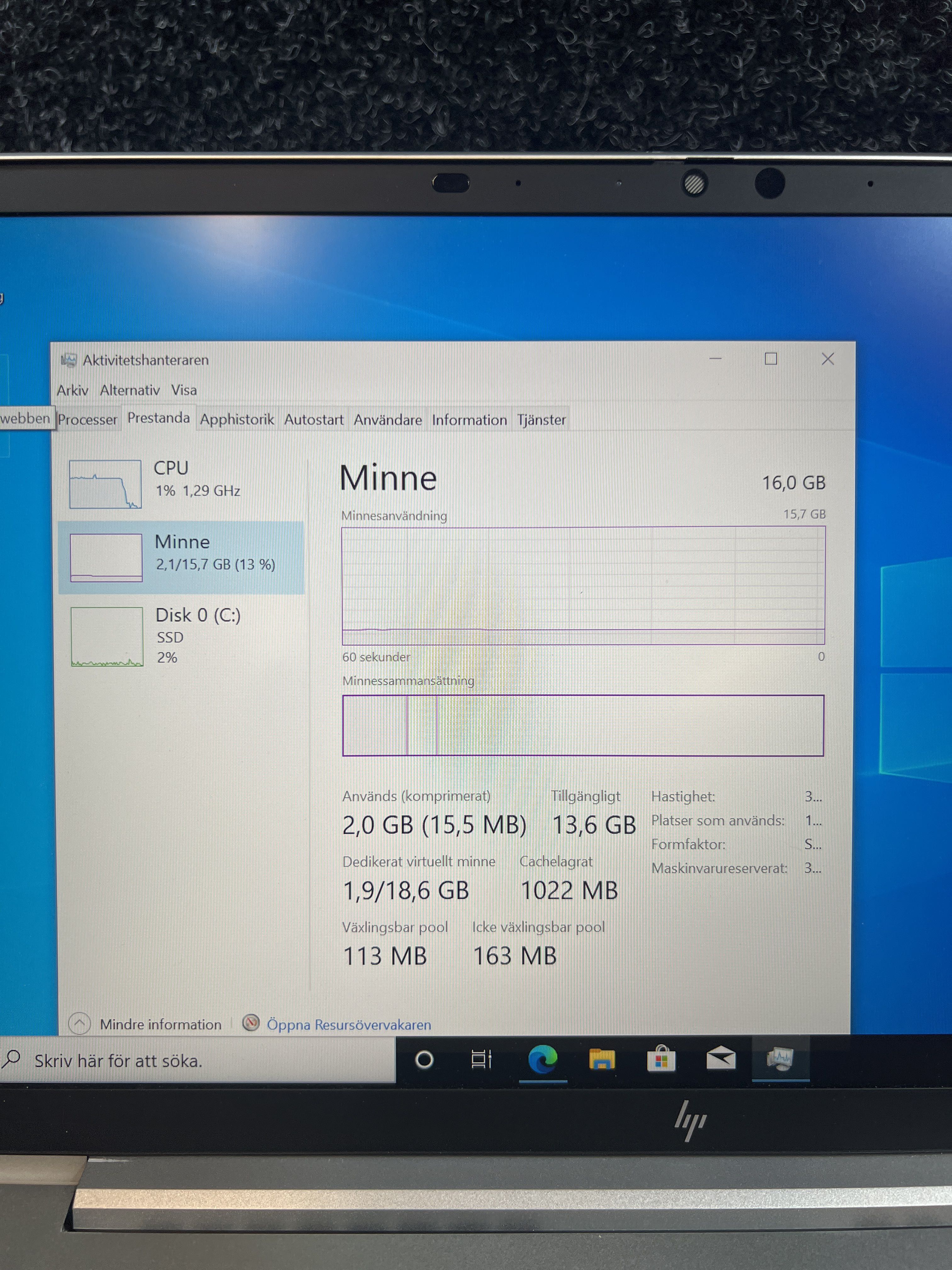Image resolution: width=952 pixels, height=1270 pixels.
Task: Open Microsoft Store taskbar icon
Action: [x=661, y=1060]
